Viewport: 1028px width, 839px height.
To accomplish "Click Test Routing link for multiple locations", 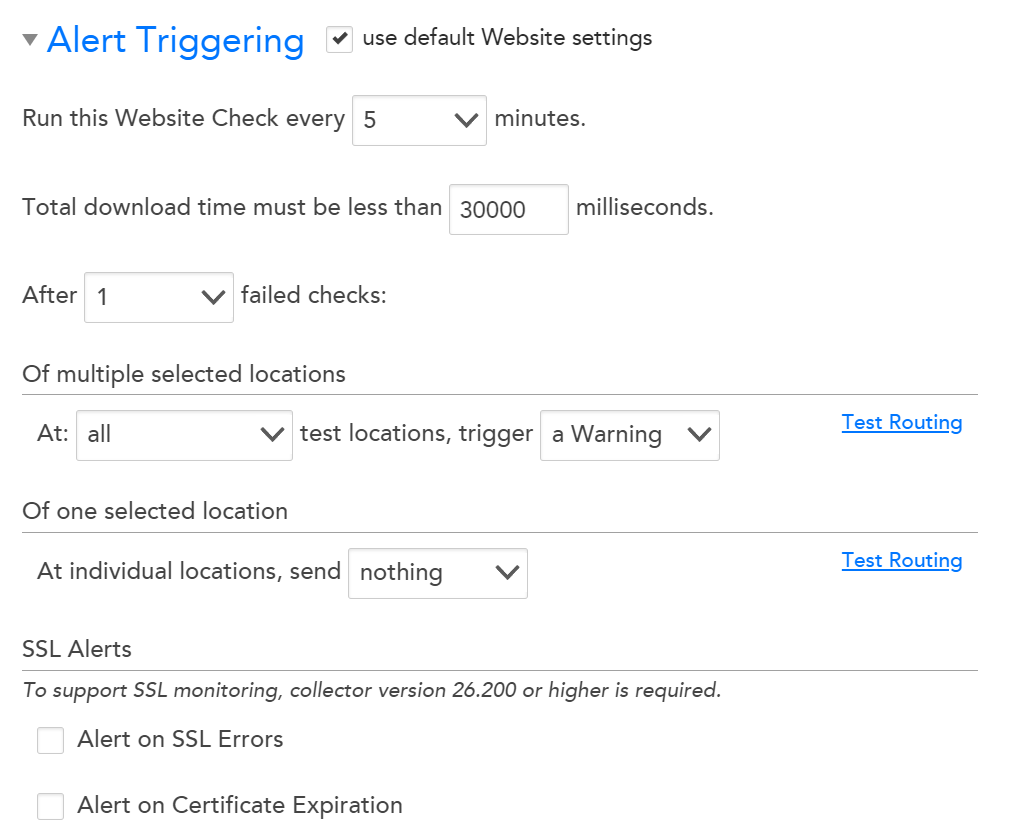I will pos(901,422).
